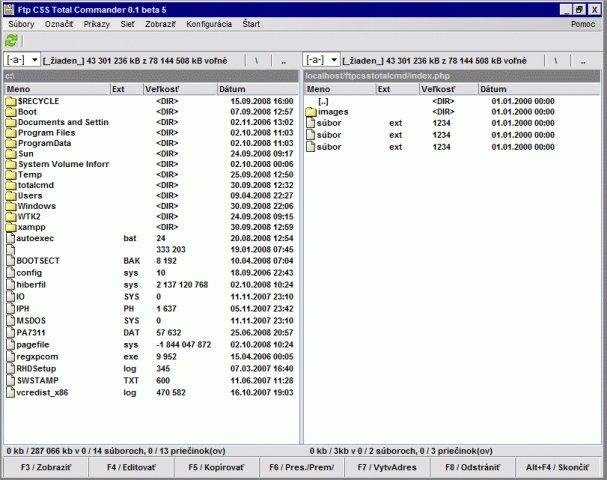Sort left panel by Meno column header
607x480 pixels.
point(57,89)
